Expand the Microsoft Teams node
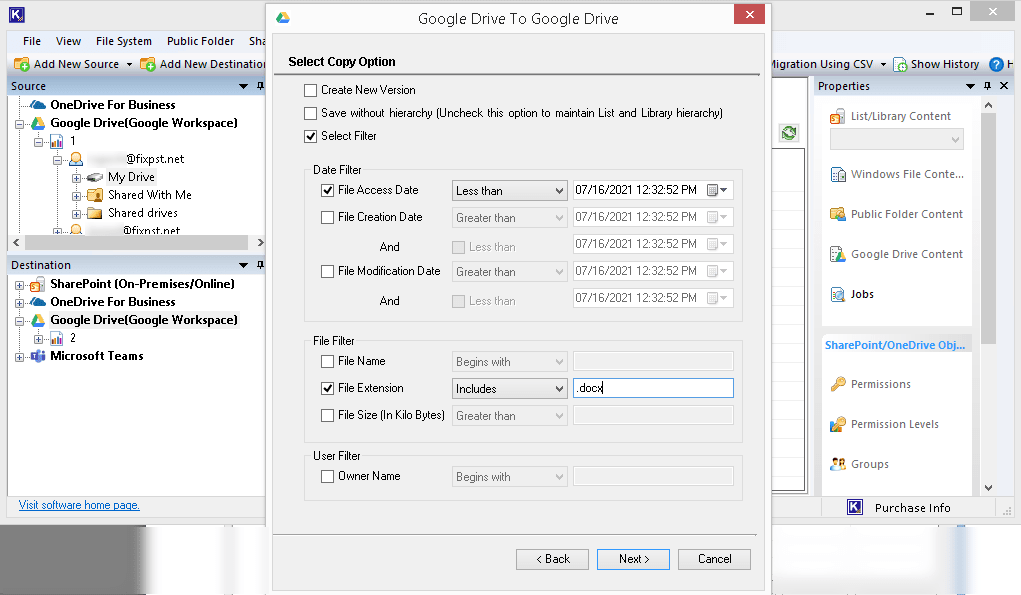This screenshot has width=1021, height=595. tap(20, 357)
